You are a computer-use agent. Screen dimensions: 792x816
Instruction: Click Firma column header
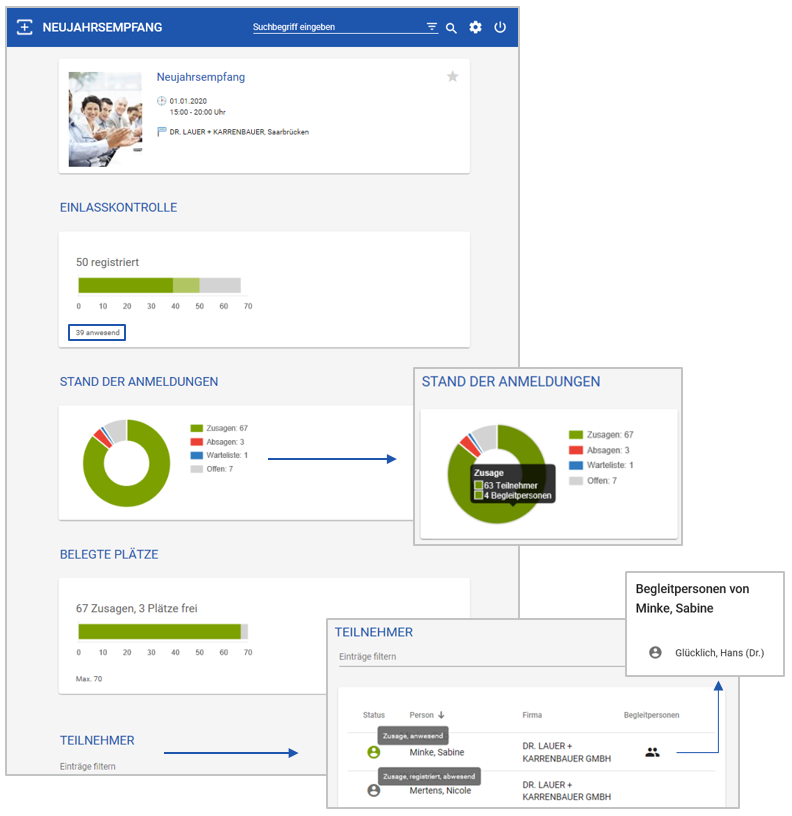coord(532,715)
